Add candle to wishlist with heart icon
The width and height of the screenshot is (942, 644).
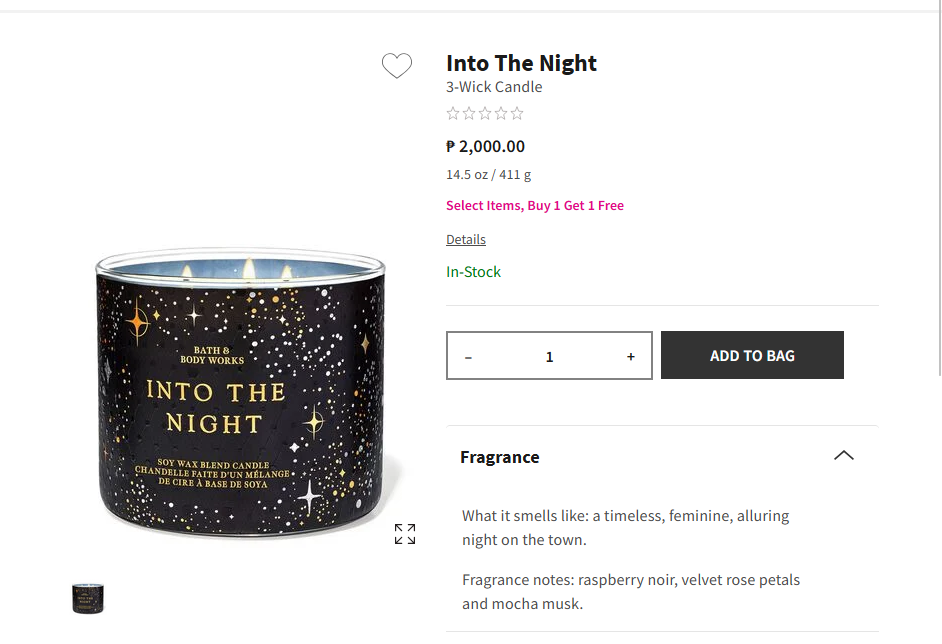[397, 66]
